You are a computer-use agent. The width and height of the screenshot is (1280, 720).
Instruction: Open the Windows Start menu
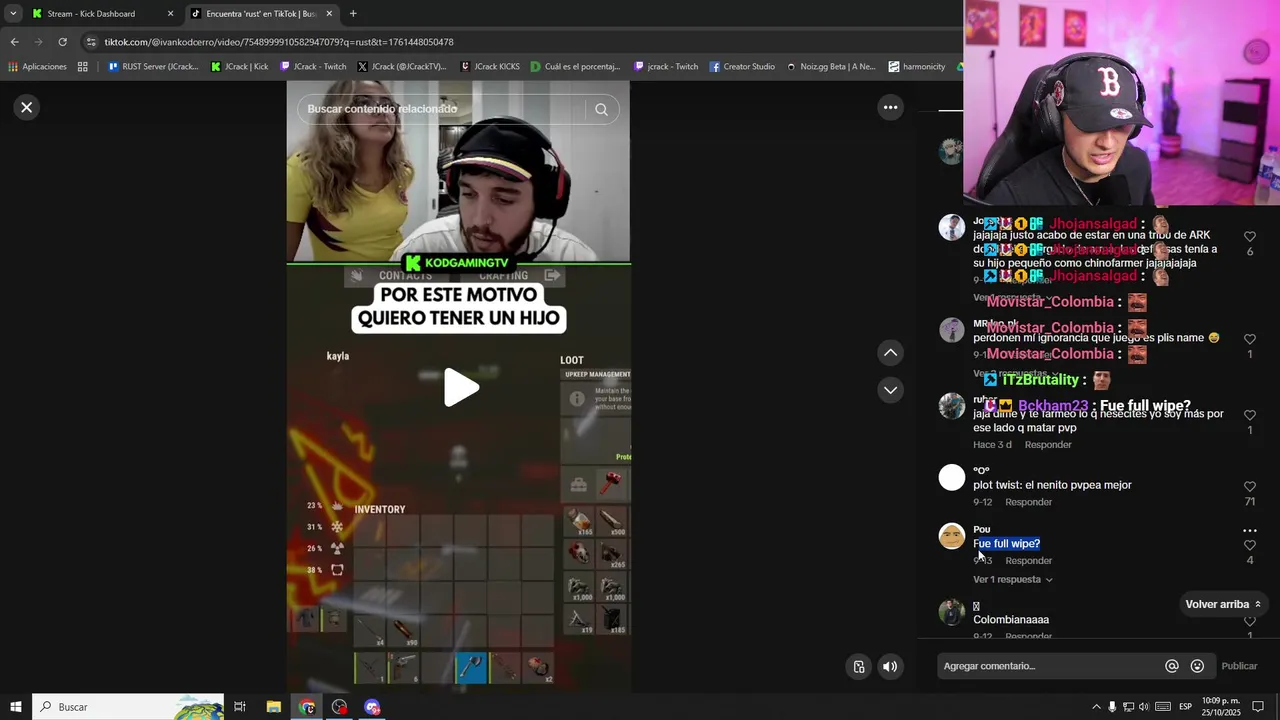(15, 707)
